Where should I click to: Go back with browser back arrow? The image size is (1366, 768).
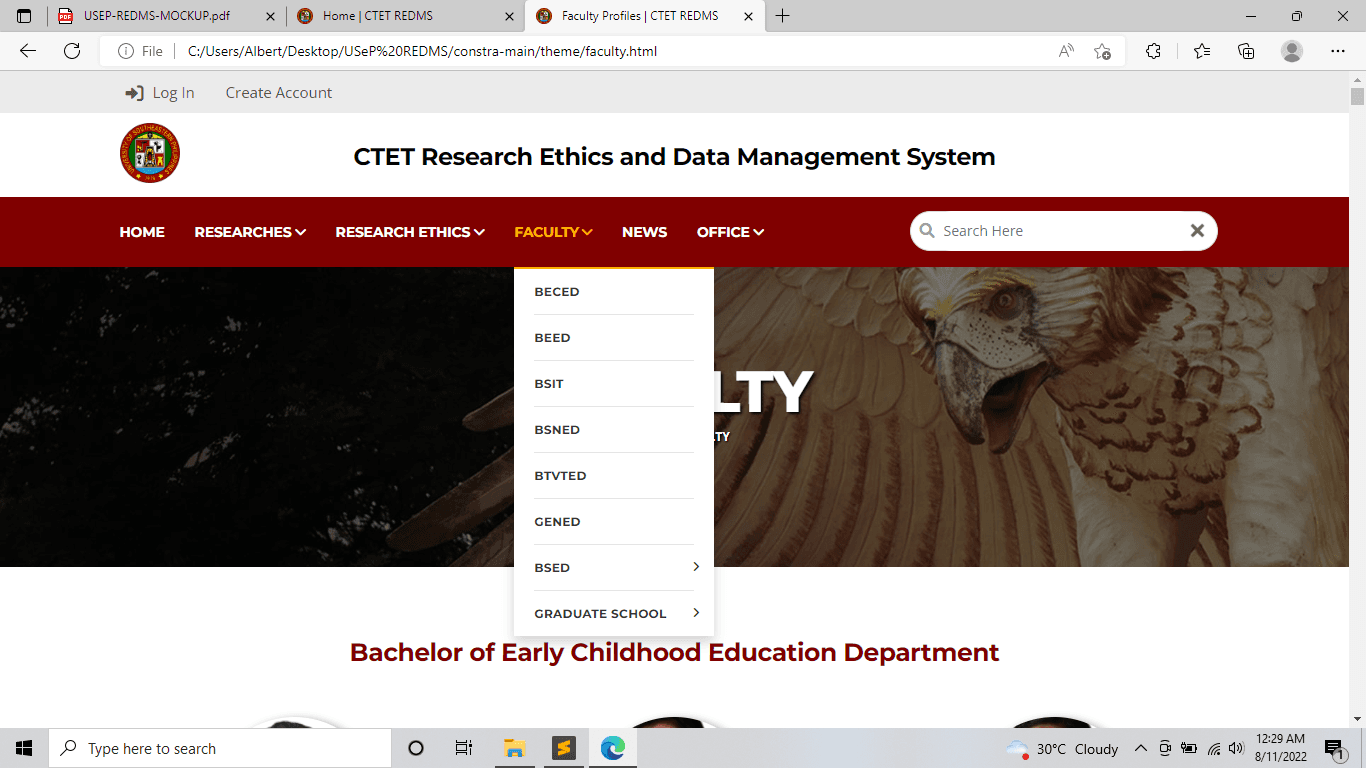click(x=27, y=51)
